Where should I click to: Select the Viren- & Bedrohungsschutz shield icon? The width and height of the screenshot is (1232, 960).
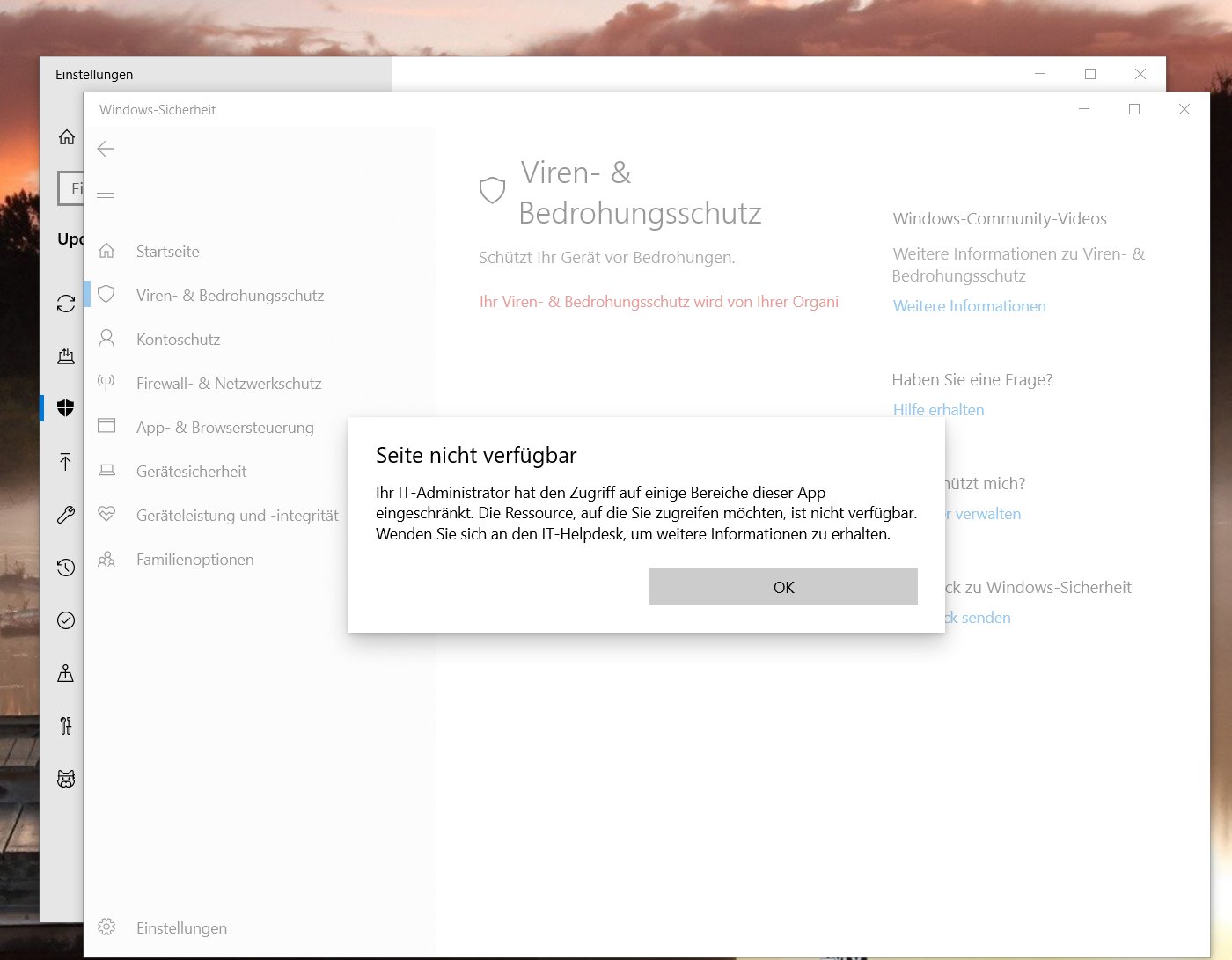106,295
